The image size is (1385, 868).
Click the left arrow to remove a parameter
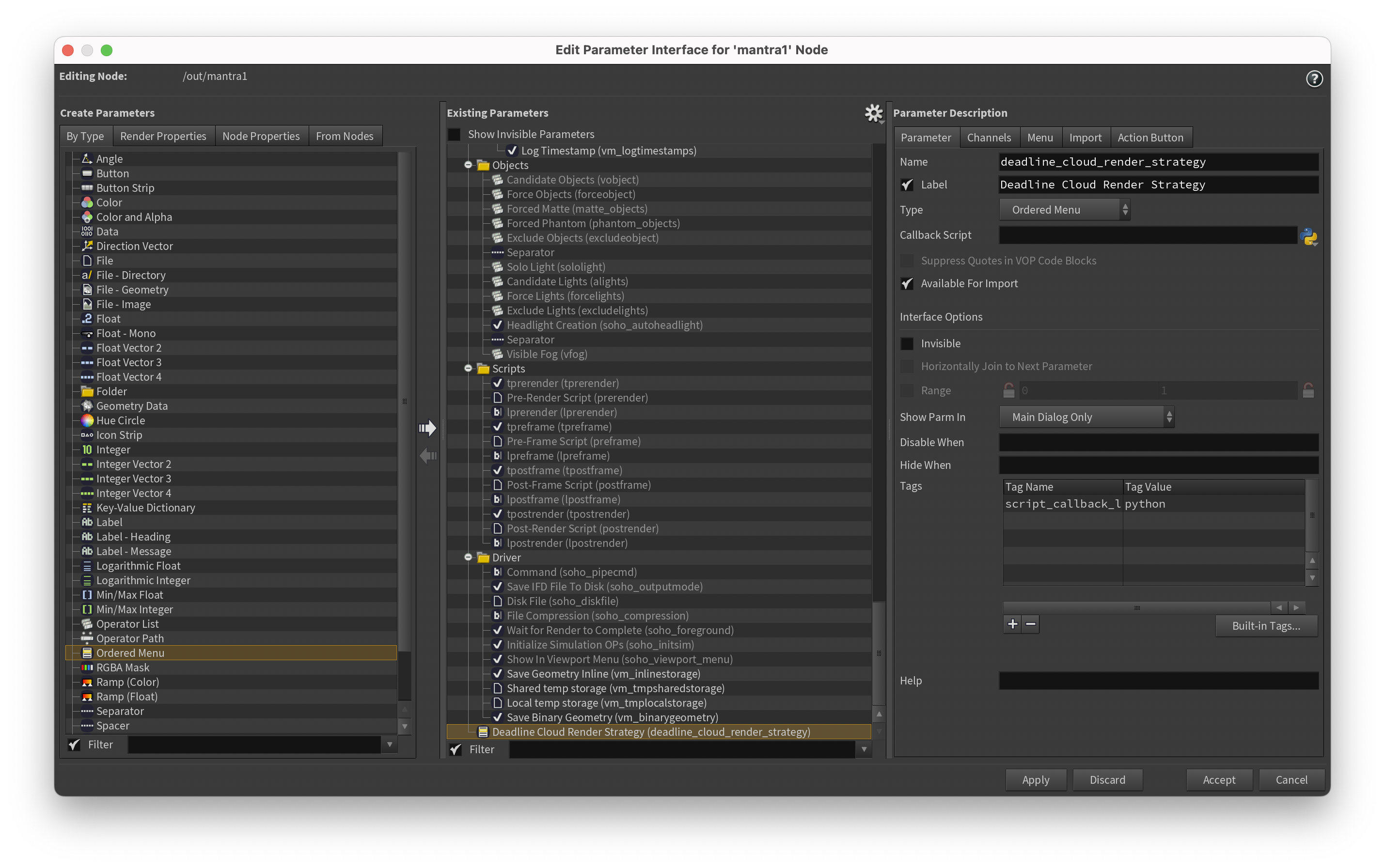tap(427, 456)
